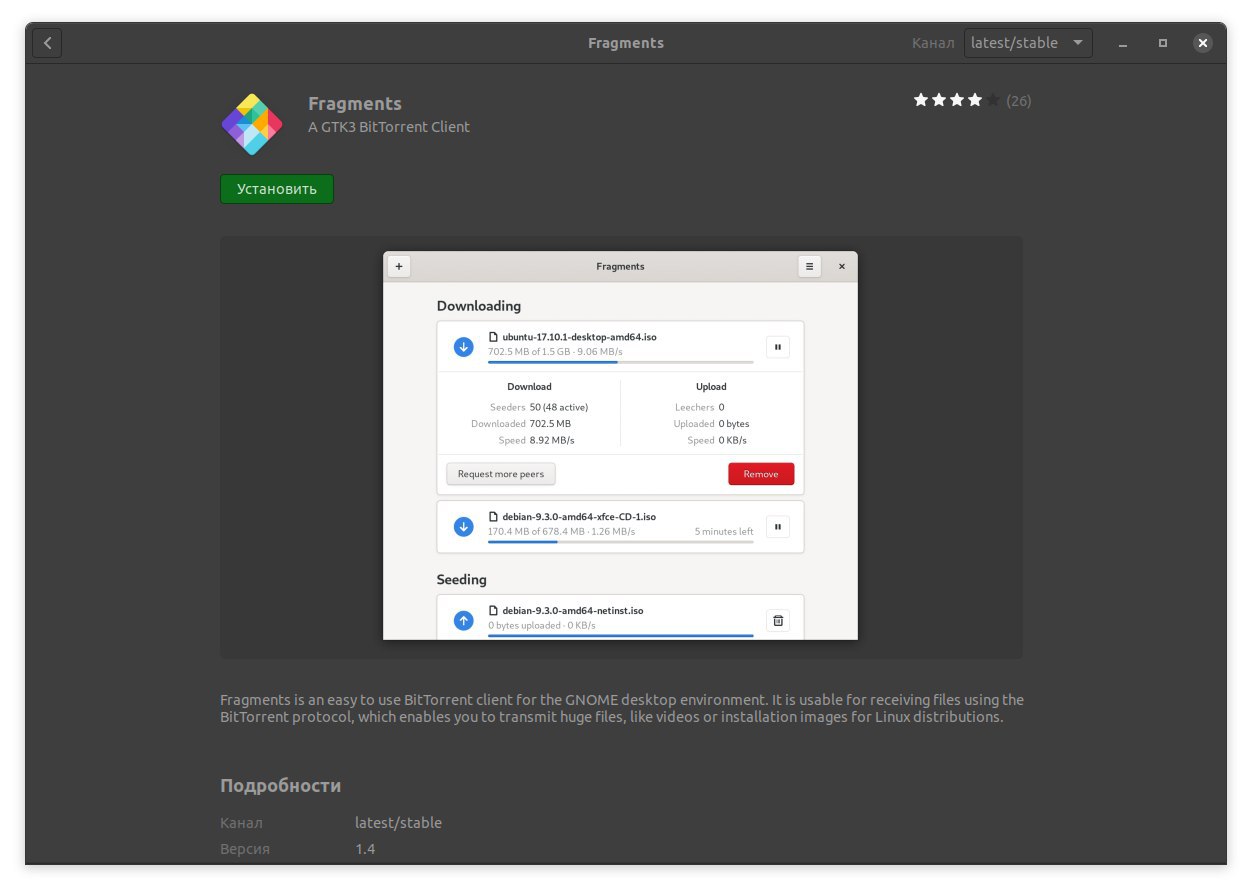Pause the ubuntu-17.10.1-desktop-amd64.iso torrent
Viewport: 1252px width, 893px height.
(778, 347)
